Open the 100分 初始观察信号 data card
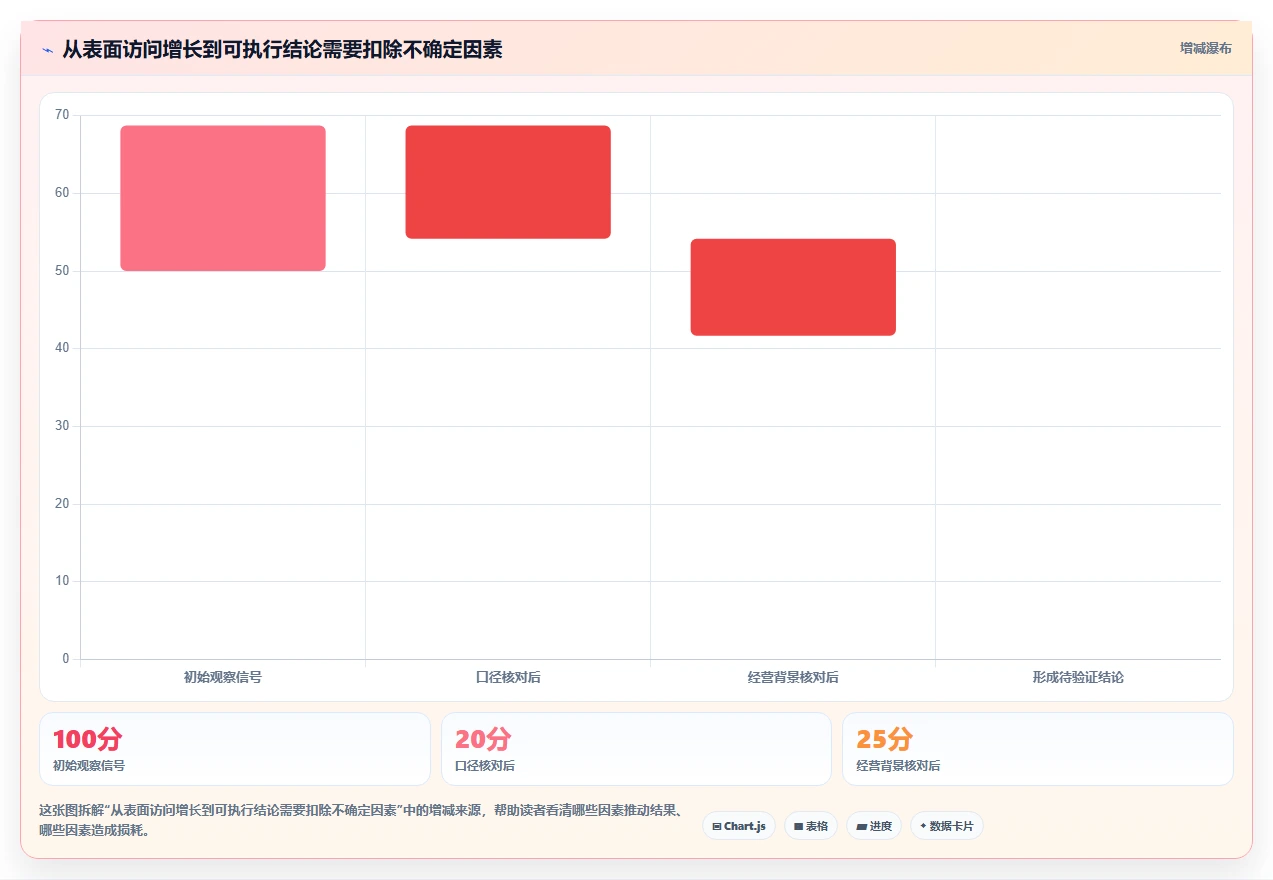The width and height of the screenshot is (1273, 880). pyautogui.click(x=235, y=749)
